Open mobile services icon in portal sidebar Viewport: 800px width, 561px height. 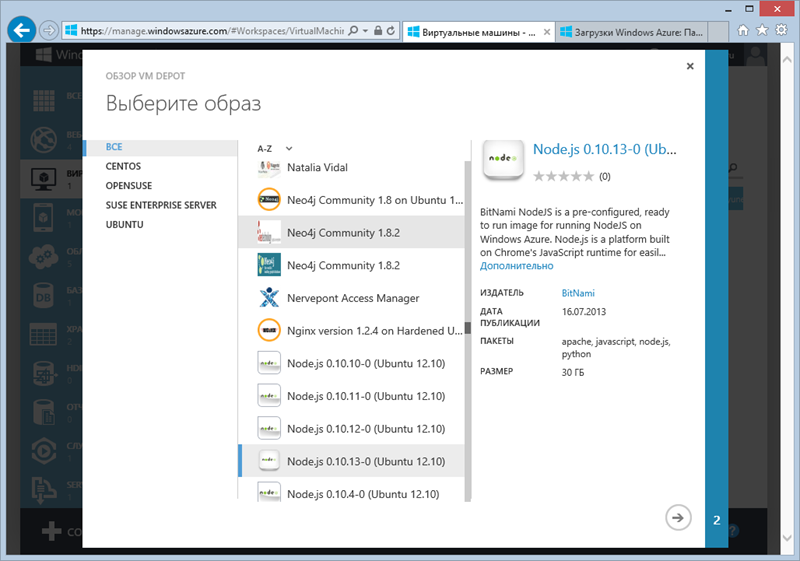click(x=44, y=217)
